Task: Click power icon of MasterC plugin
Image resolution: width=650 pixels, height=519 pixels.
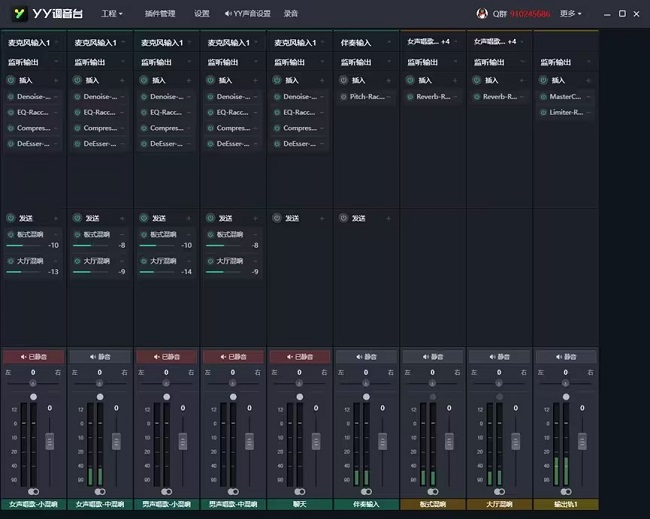Action: (543, 97)
